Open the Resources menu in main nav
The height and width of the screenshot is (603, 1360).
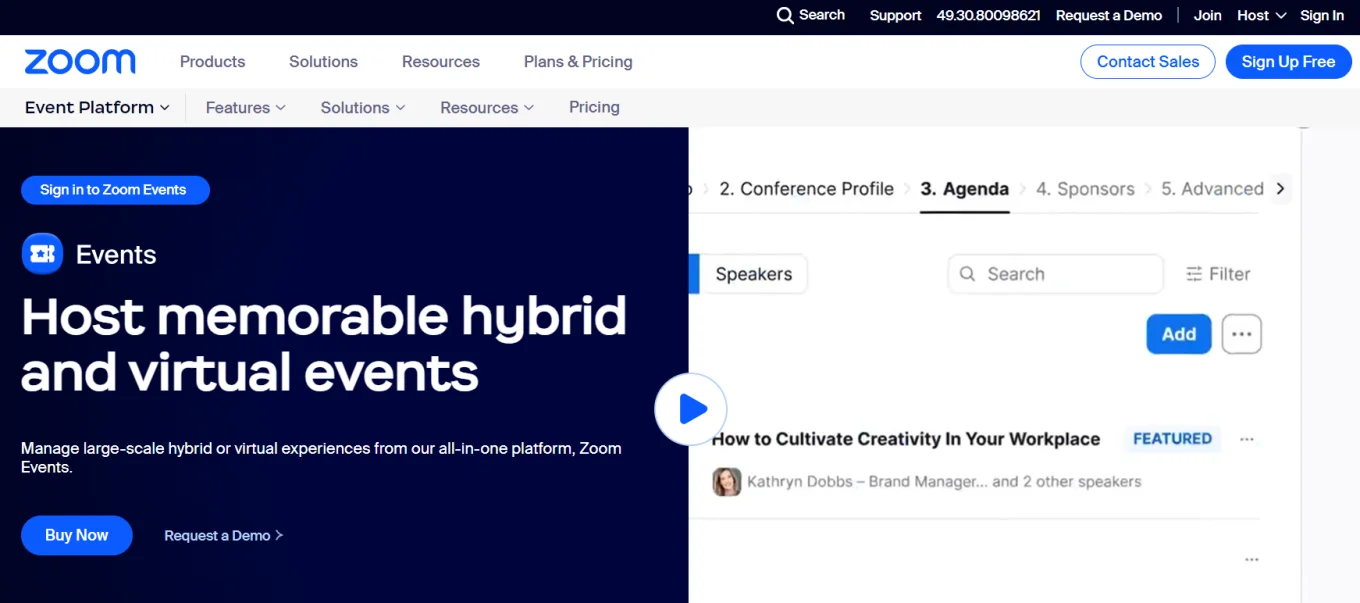tap(441, 62)
